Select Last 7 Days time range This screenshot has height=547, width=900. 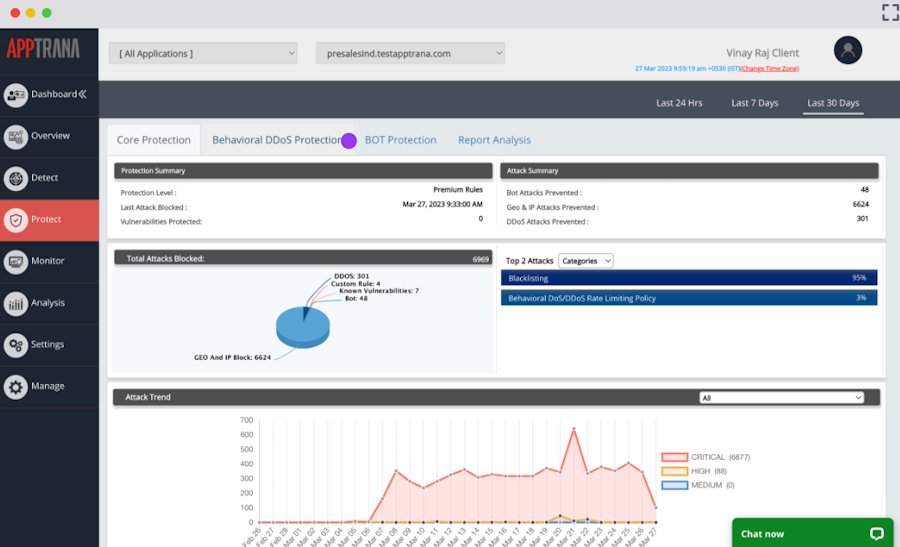[754, 103]
